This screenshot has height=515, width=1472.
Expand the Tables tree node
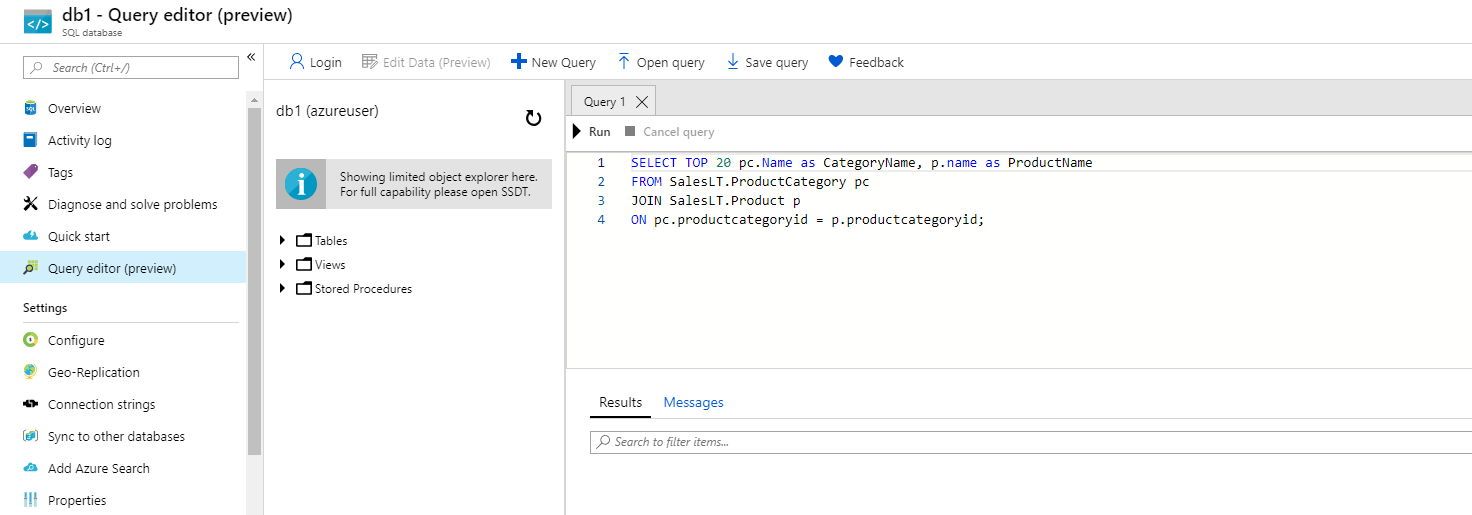tap(283, 241)
